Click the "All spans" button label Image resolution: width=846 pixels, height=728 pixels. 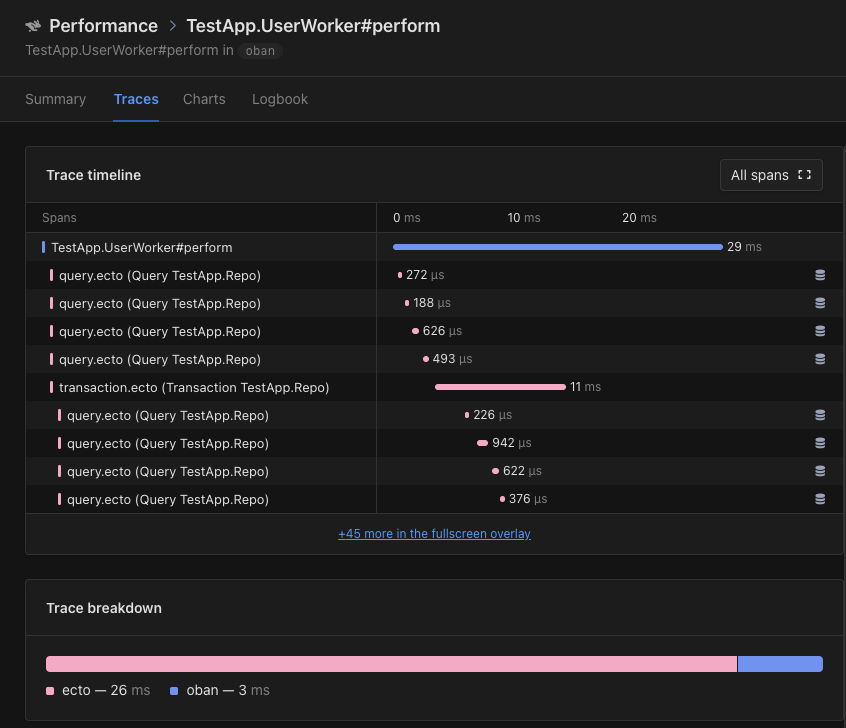(760, 175)
